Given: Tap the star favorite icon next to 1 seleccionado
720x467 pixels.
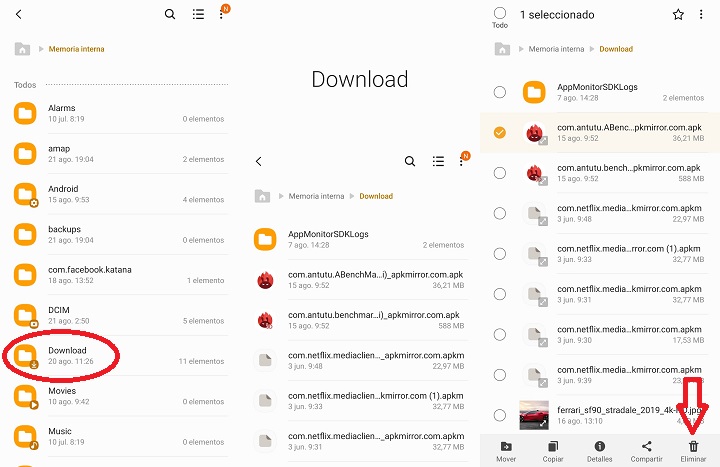Looking at the screenshot, I should point(678,15).
